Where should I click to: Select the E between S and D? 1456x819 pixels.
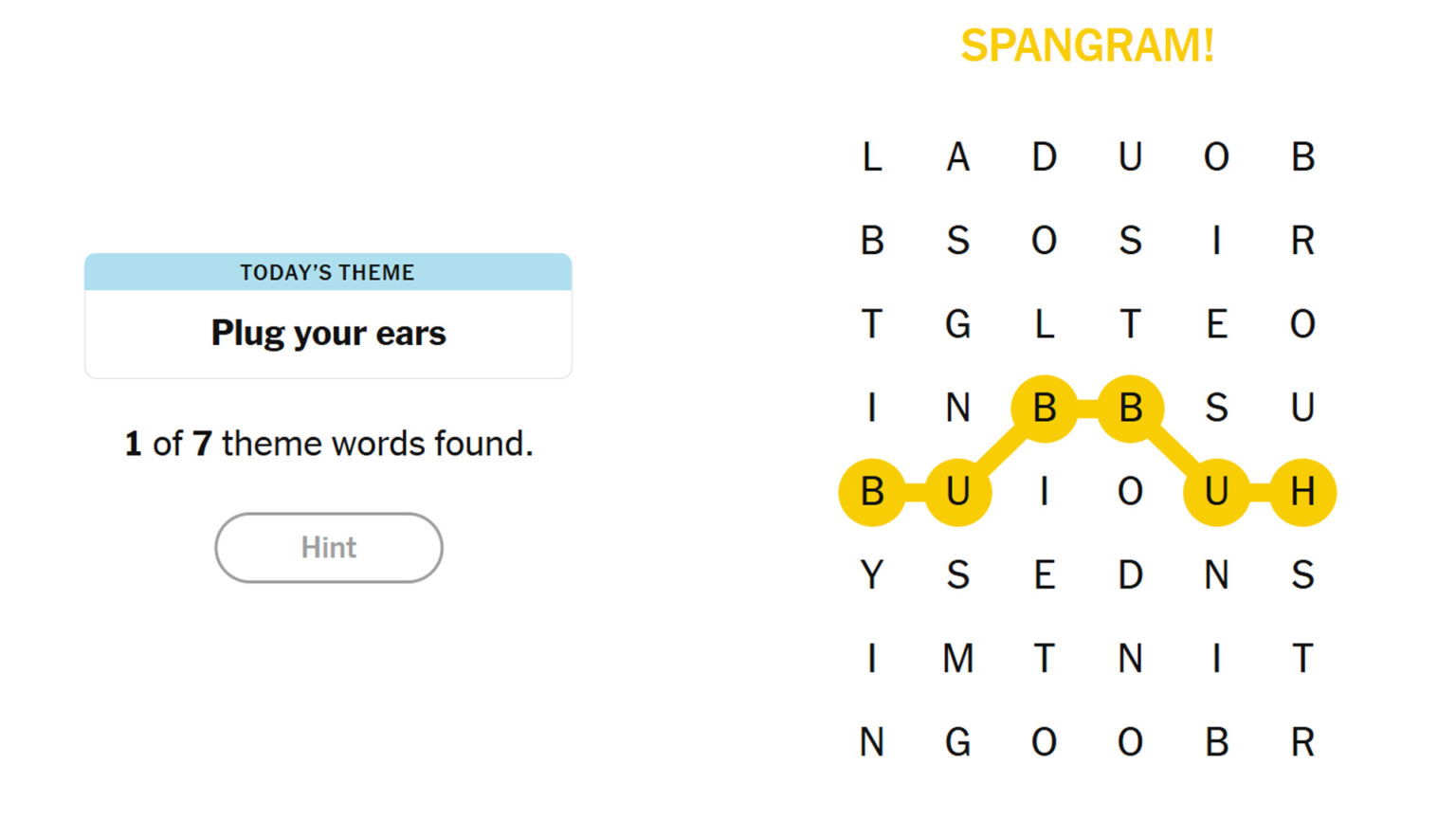tap(1044, 575)
